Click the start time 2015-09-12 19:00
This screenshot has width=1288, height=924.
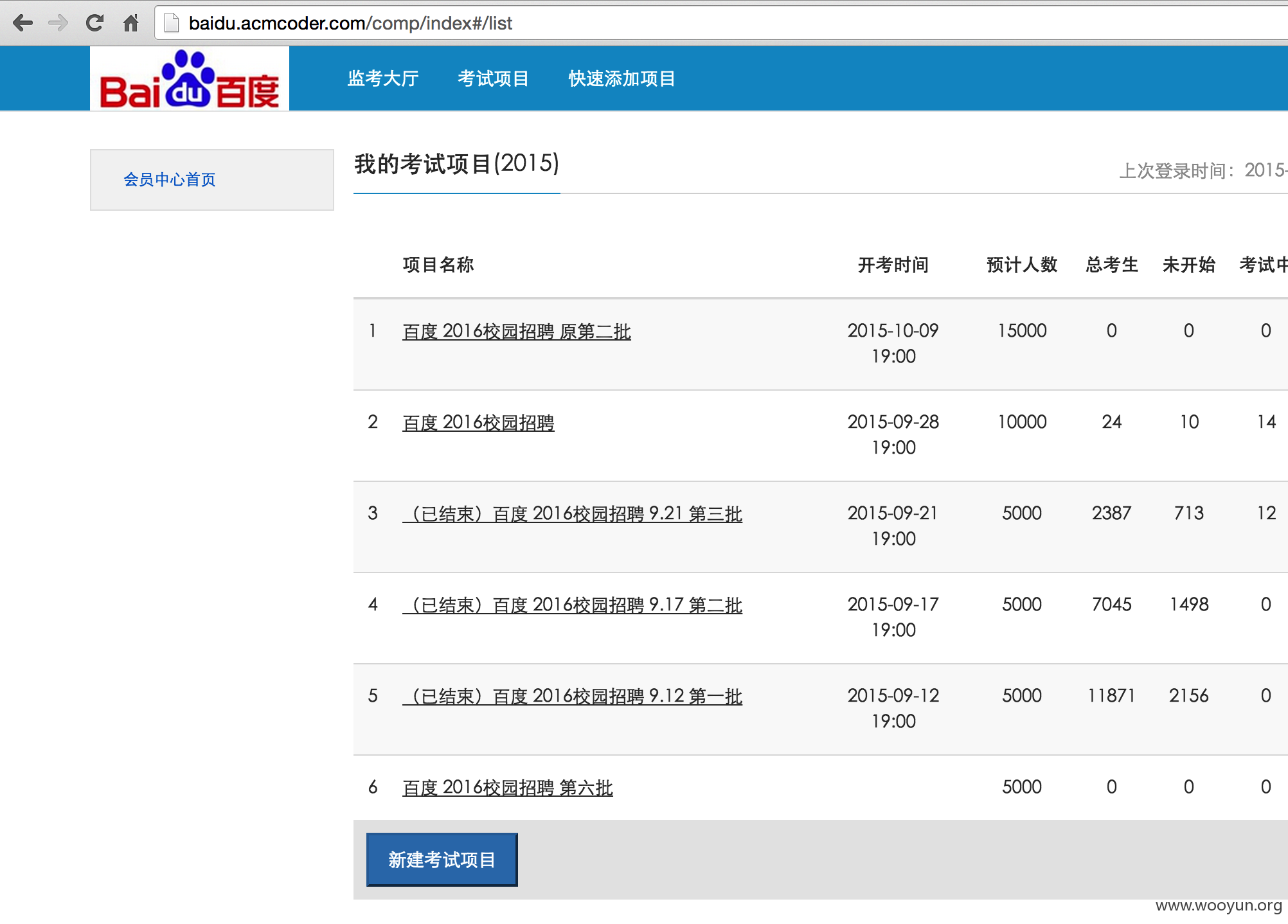pos(893,708)
